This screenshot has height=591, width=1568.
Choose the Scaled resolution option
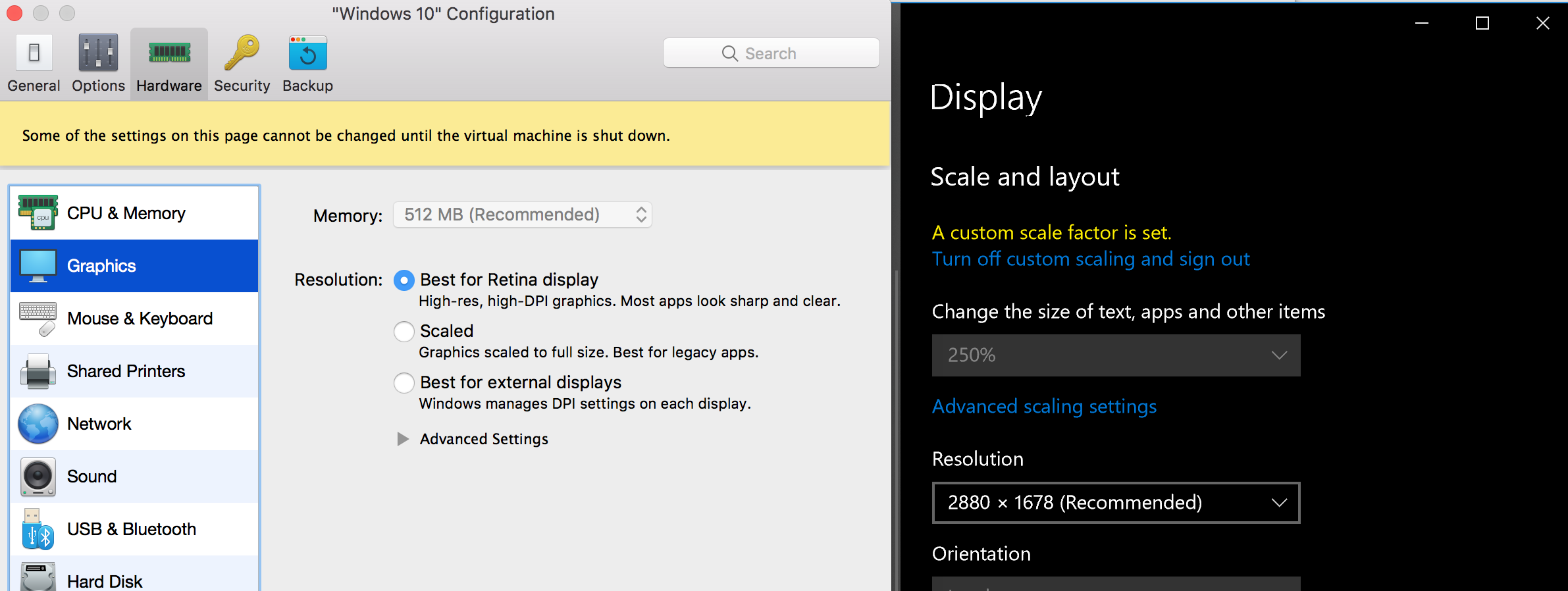(x=404, y=332)
